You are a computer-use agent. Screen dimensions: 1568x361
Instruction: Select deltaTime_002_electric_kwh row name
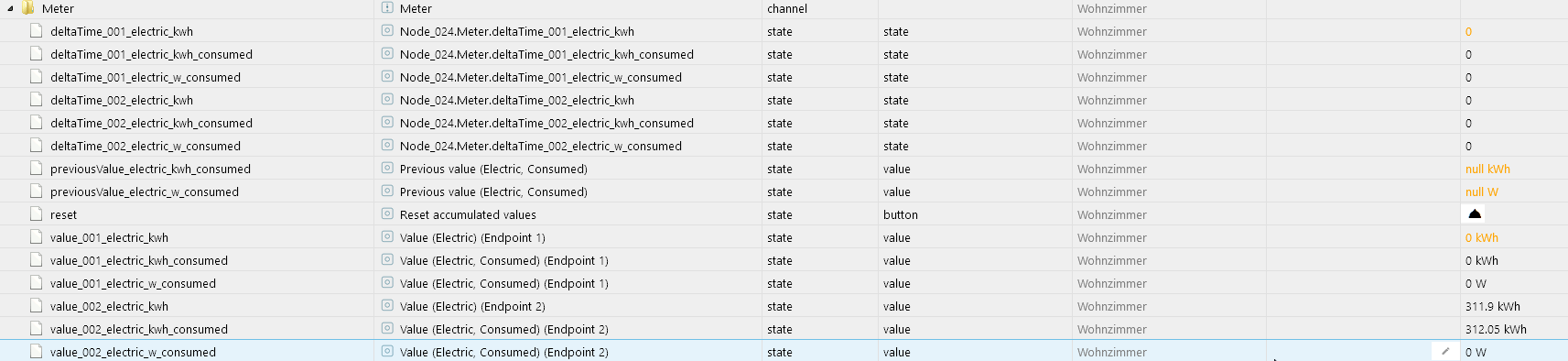pyautogui.click(x=122, y=101)
